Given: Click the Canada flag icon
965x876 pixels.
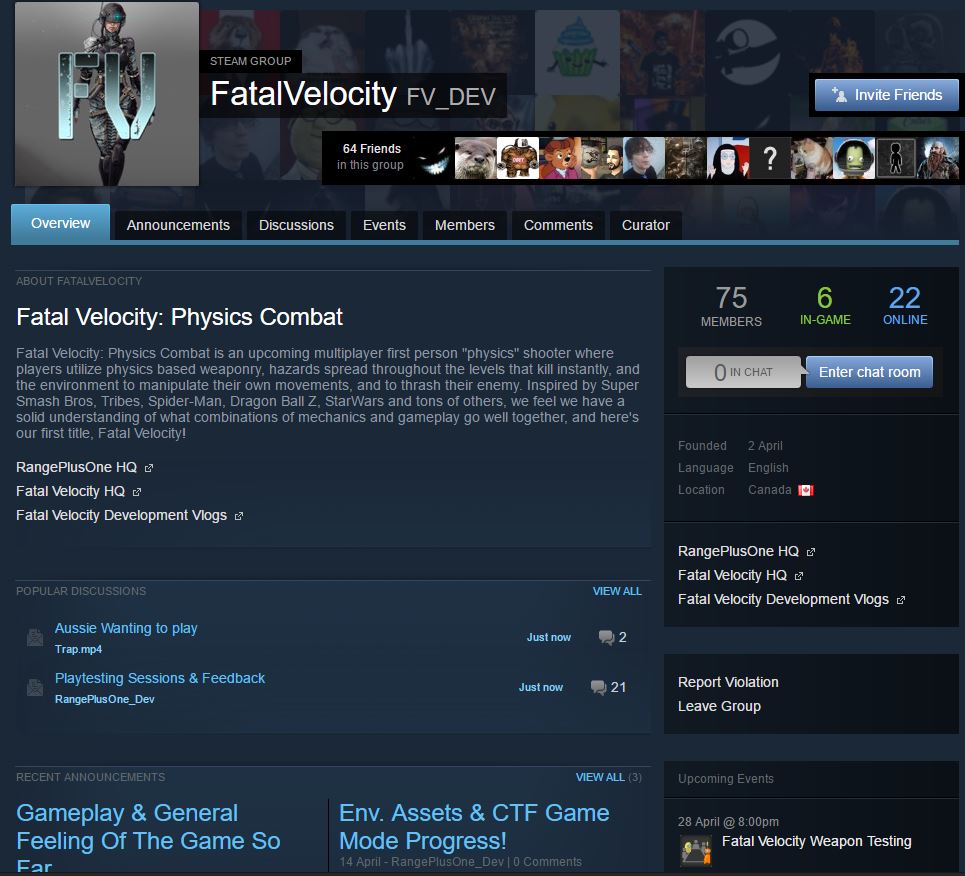Looking at the screenshot, I should (x=806, y=490).
